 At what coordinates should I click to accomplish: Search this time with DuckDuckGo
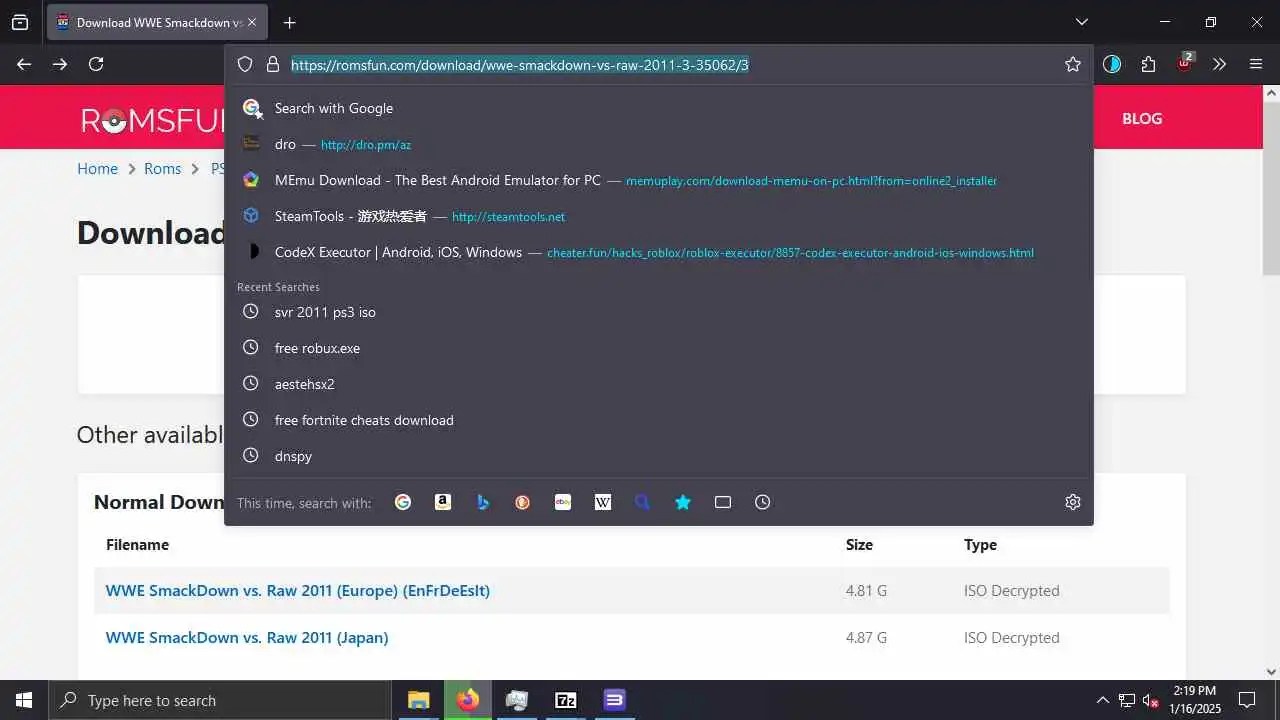point(523,502)
